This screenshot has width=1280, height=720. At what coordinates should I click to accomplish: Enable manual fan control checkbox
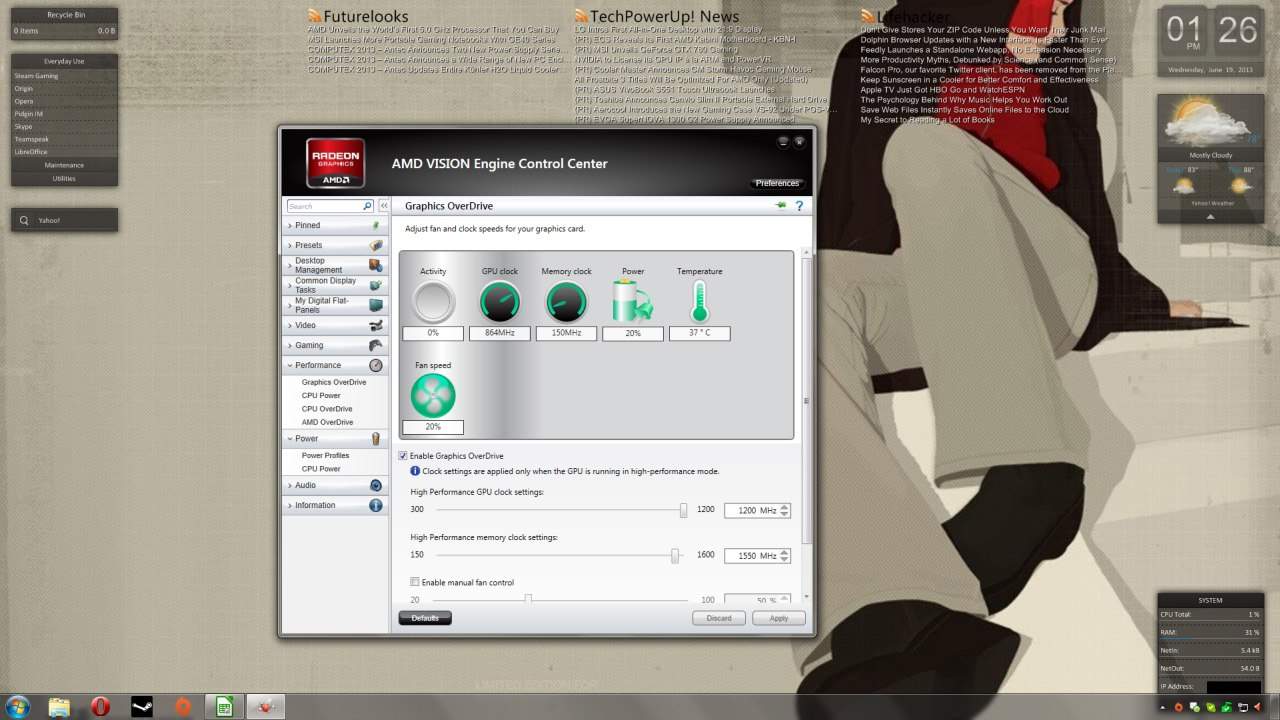click(415, 582)
